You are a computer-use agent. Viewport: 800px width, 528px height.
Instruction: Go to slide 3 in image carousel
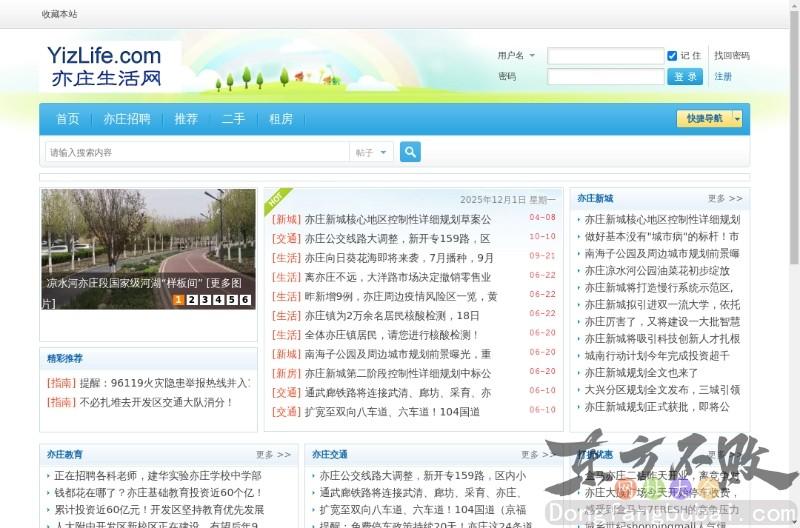205,300
